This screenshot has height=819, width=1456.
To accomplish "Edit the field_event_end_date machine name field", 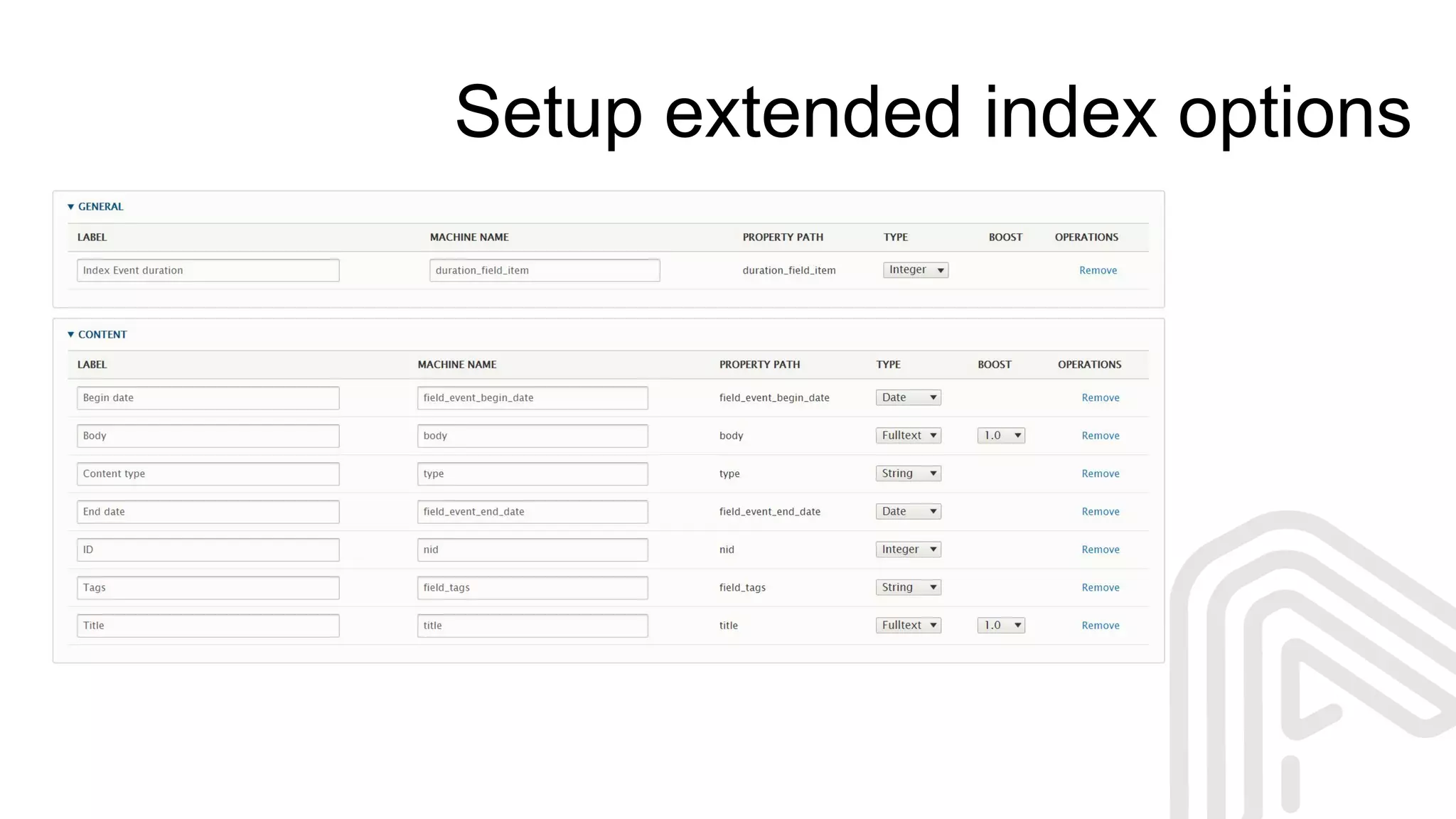I will coord(532,512).
